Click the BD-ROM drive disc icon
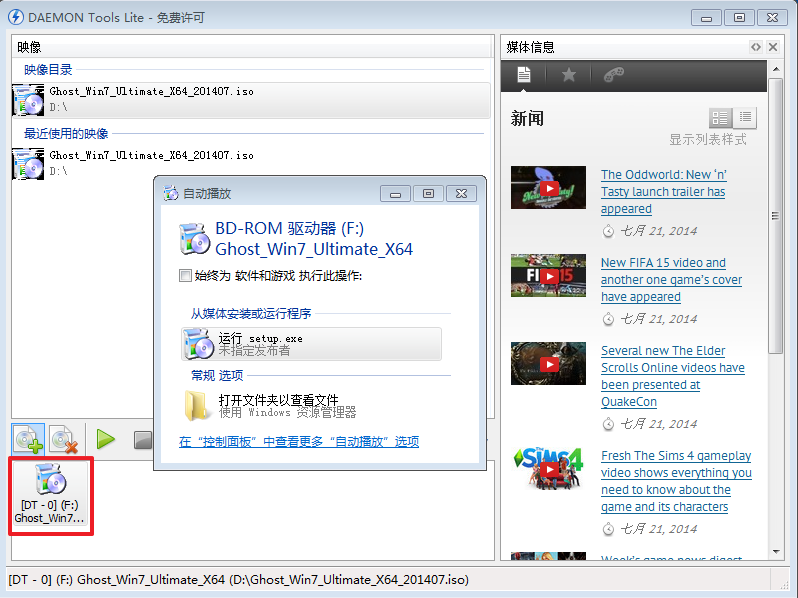This screenshot has width=798, height=598. point(194,239)
